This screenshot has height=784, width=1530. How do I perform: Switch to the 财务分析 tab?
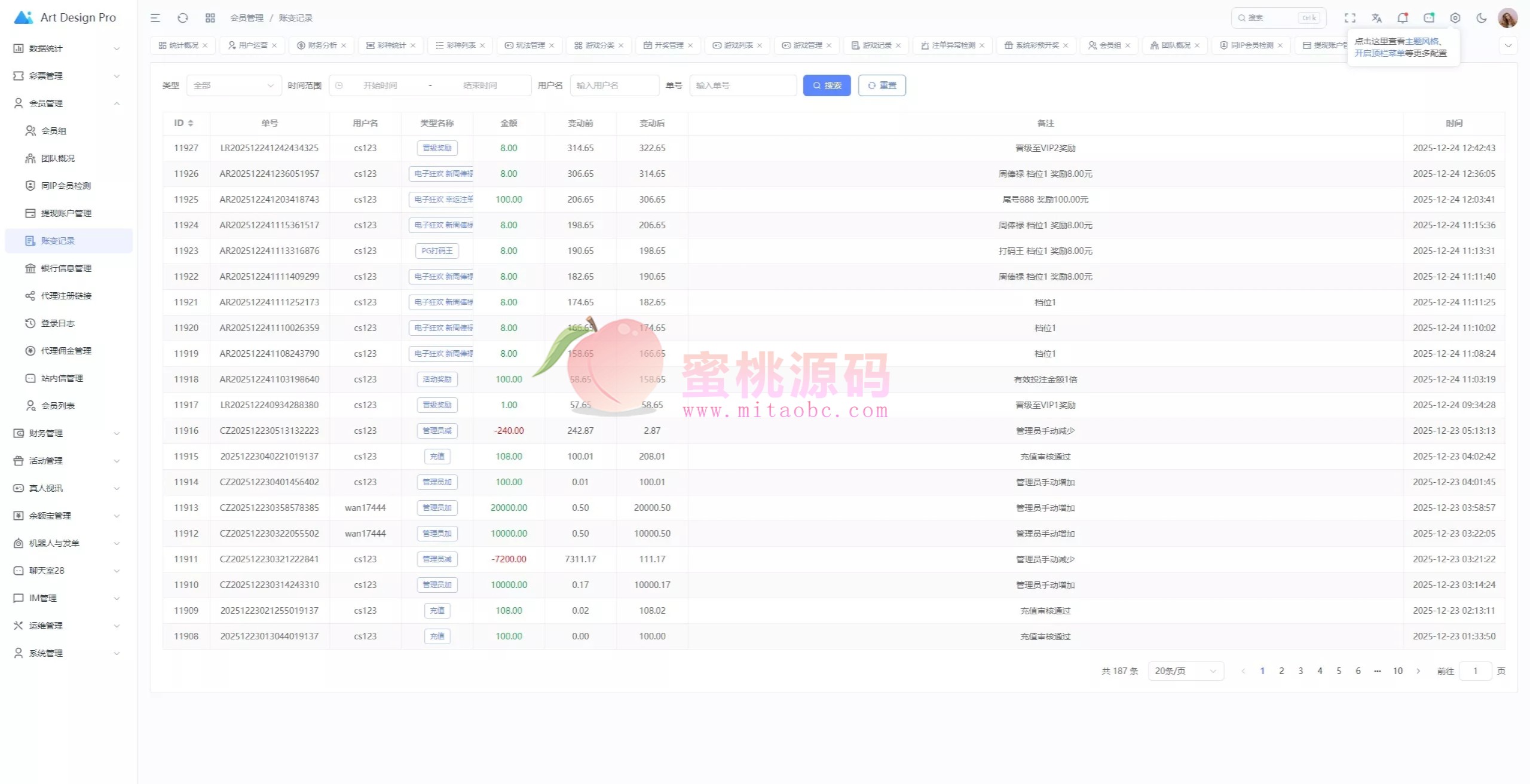(x=322, y=45)
